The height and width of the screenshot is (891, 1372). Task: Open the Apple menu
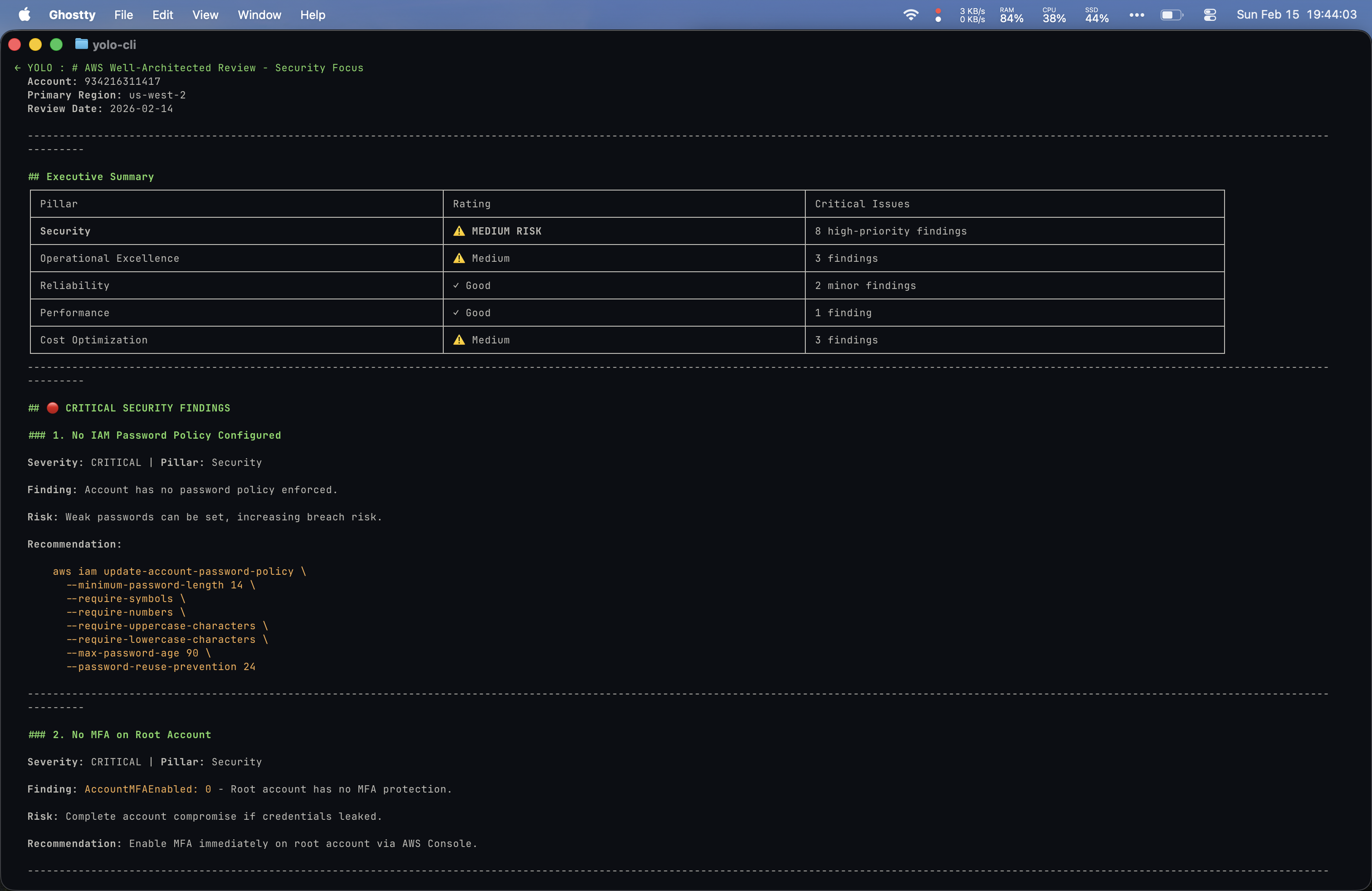click(x=24, y=15)
